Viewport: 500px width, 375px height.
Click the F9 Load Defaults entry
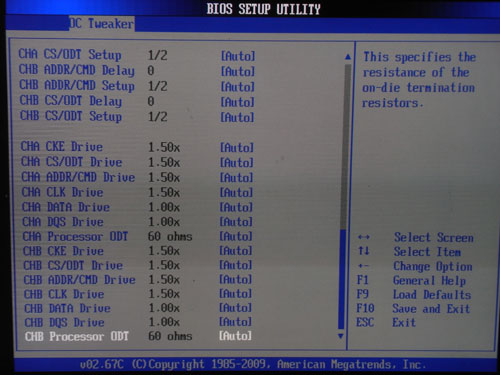pos(414,295)
